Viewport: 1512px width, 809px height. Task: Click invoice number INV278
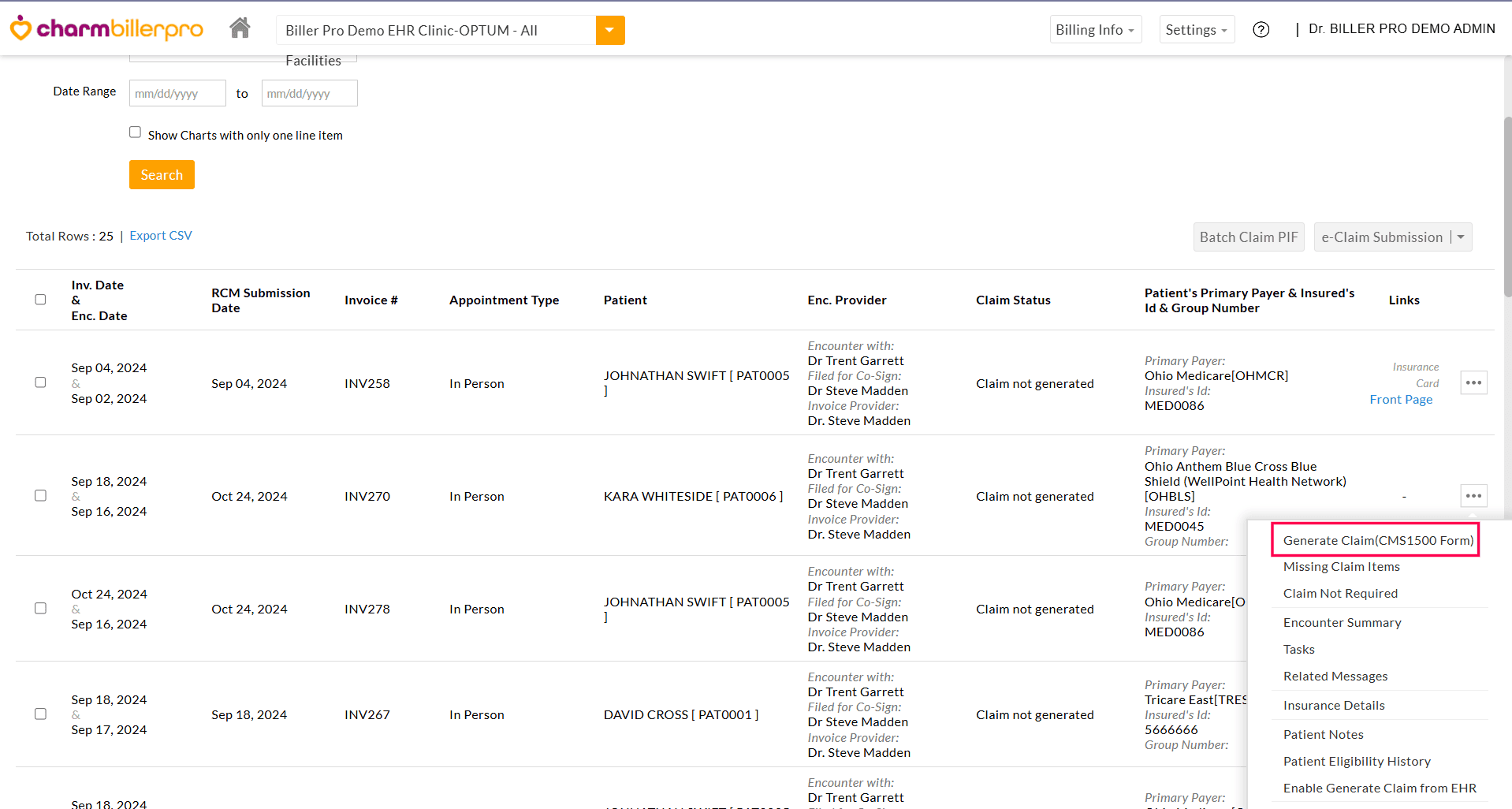pyautogui.click(x=367, y=610)
